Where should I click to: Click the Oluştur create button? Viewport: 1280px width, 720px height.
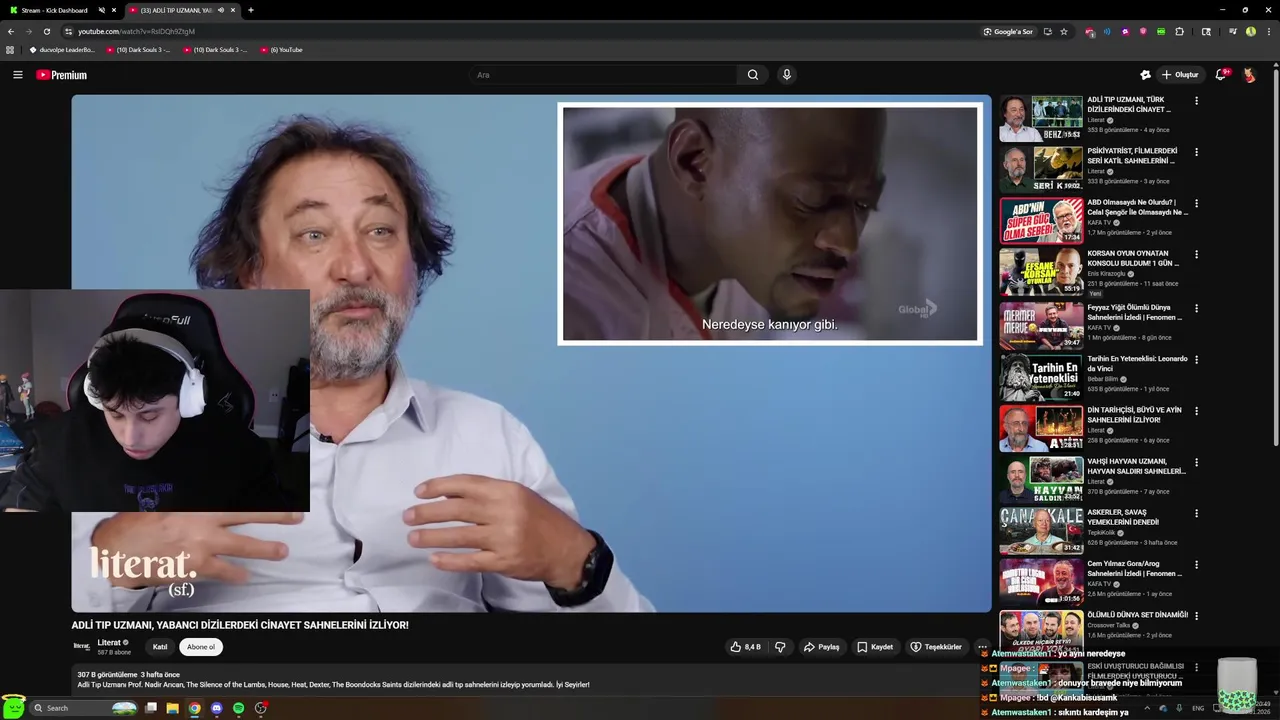coord(1180,75)
